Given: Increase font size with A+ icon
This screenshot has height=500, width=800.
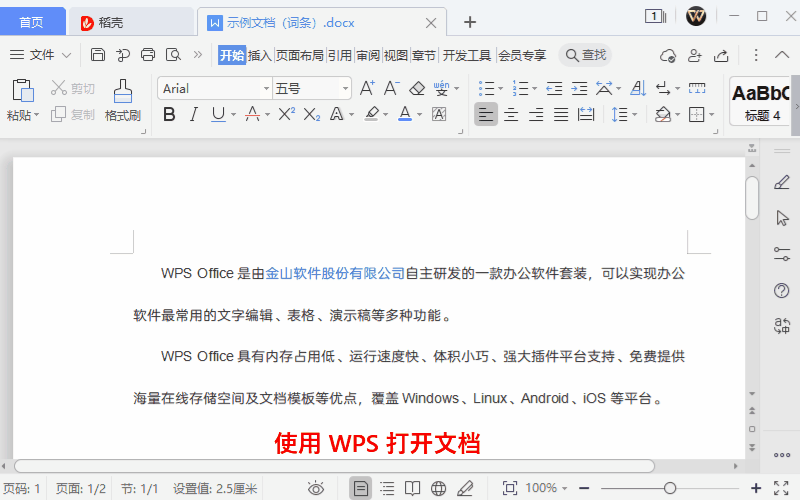Looking at the screenshot, I should click(367, 88).
